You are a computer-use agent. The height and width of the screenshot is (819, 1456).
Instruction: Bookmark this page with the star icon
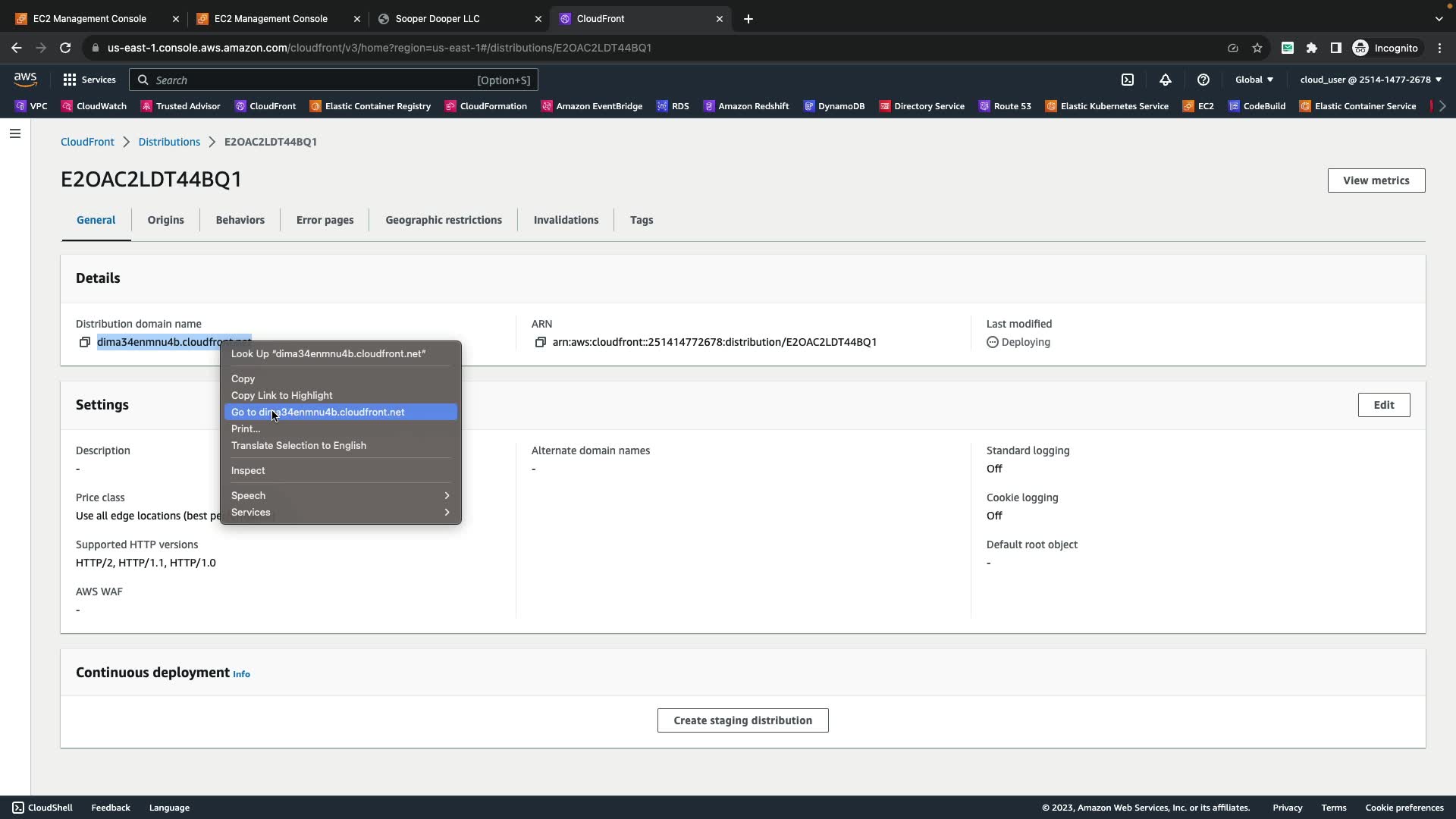tap(1257, 48)
